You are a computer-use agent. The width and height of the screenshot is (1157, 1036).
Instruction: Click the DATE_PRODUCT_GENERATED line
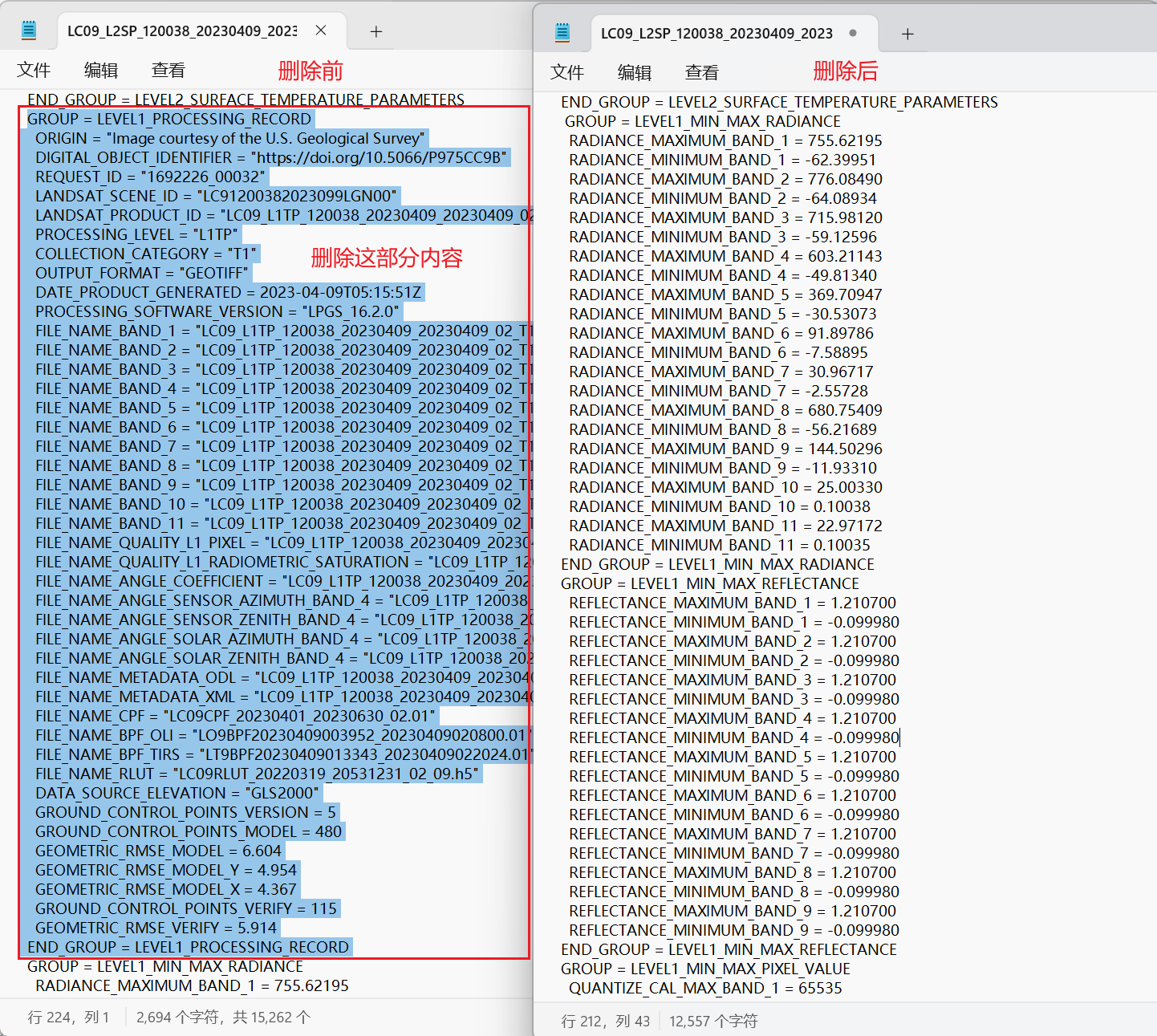point(229,292)
